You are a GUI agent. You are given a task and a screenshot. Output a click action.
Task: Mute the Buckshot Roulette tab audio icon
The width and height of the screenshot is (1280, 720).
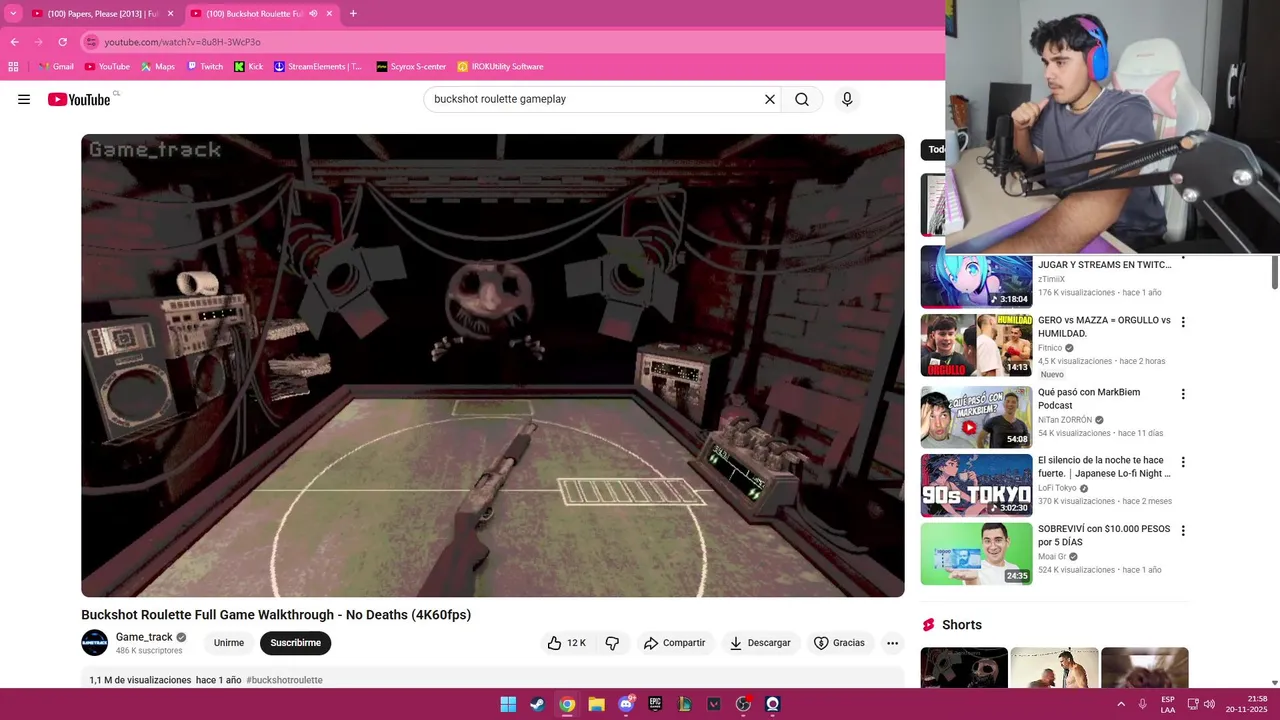(313, 14)
